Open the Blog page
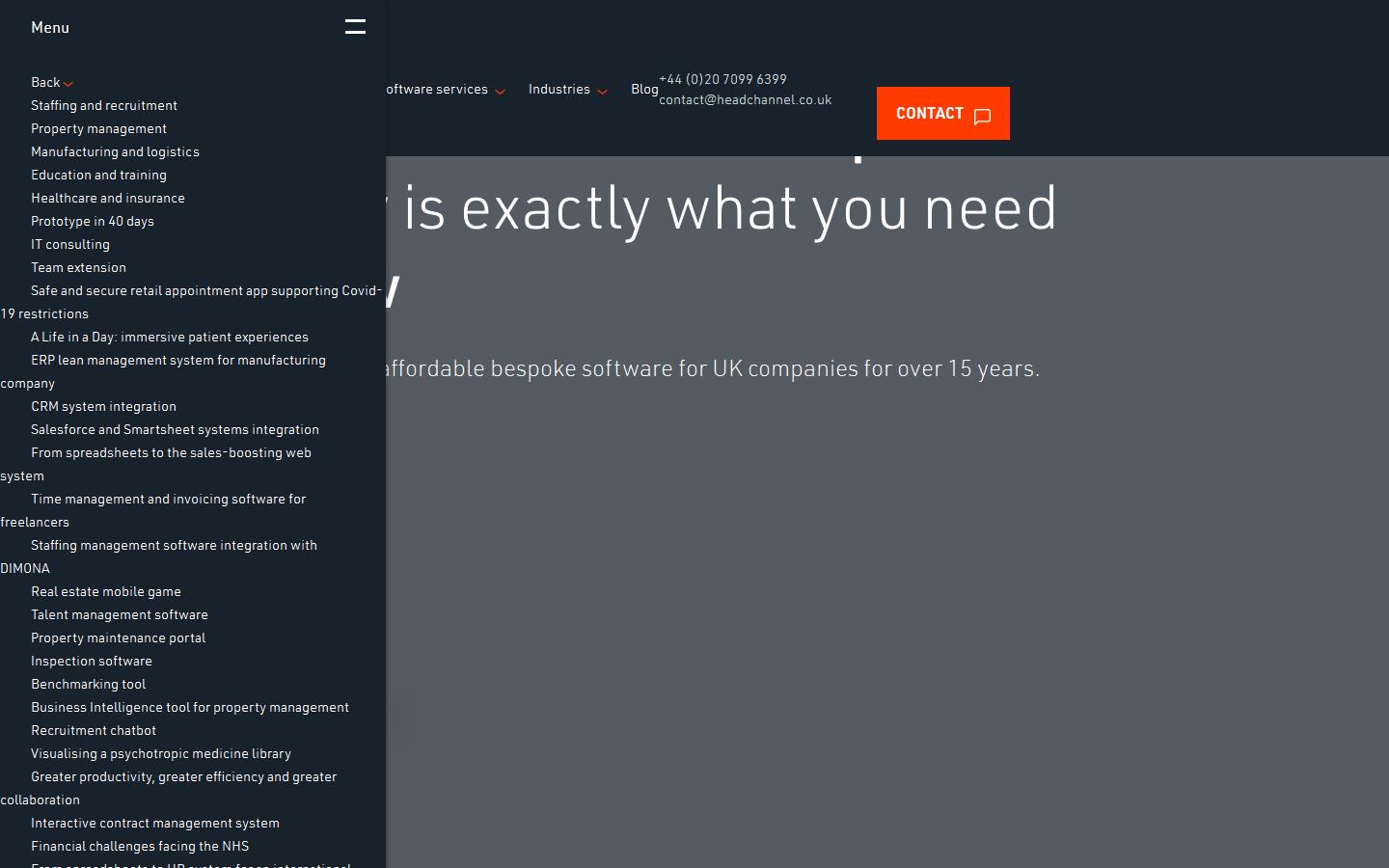This screenshot has height=868, width=1389. click(644, 90)
